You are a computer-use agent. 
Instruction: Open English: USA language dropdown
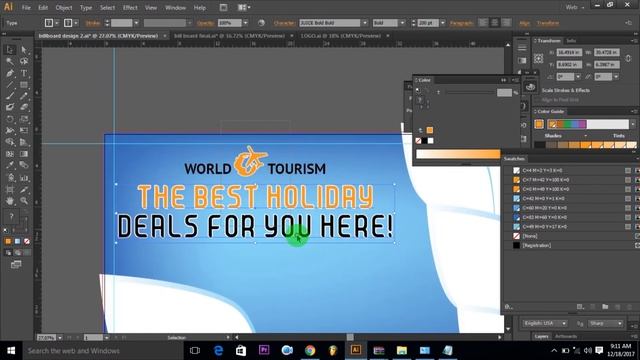pyautogui.click(x=545, y=323)
